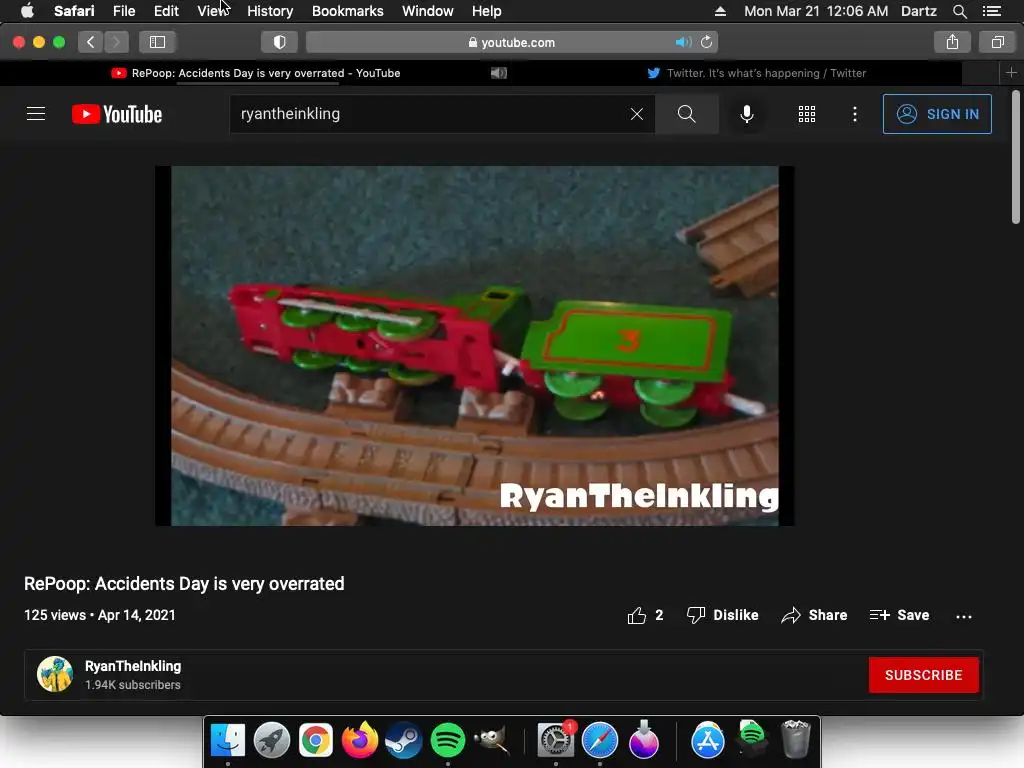The height and width of the screenshot is (768, 1024).
Task: Open the App Store from the Dock
Action: (x=708, y=740)
